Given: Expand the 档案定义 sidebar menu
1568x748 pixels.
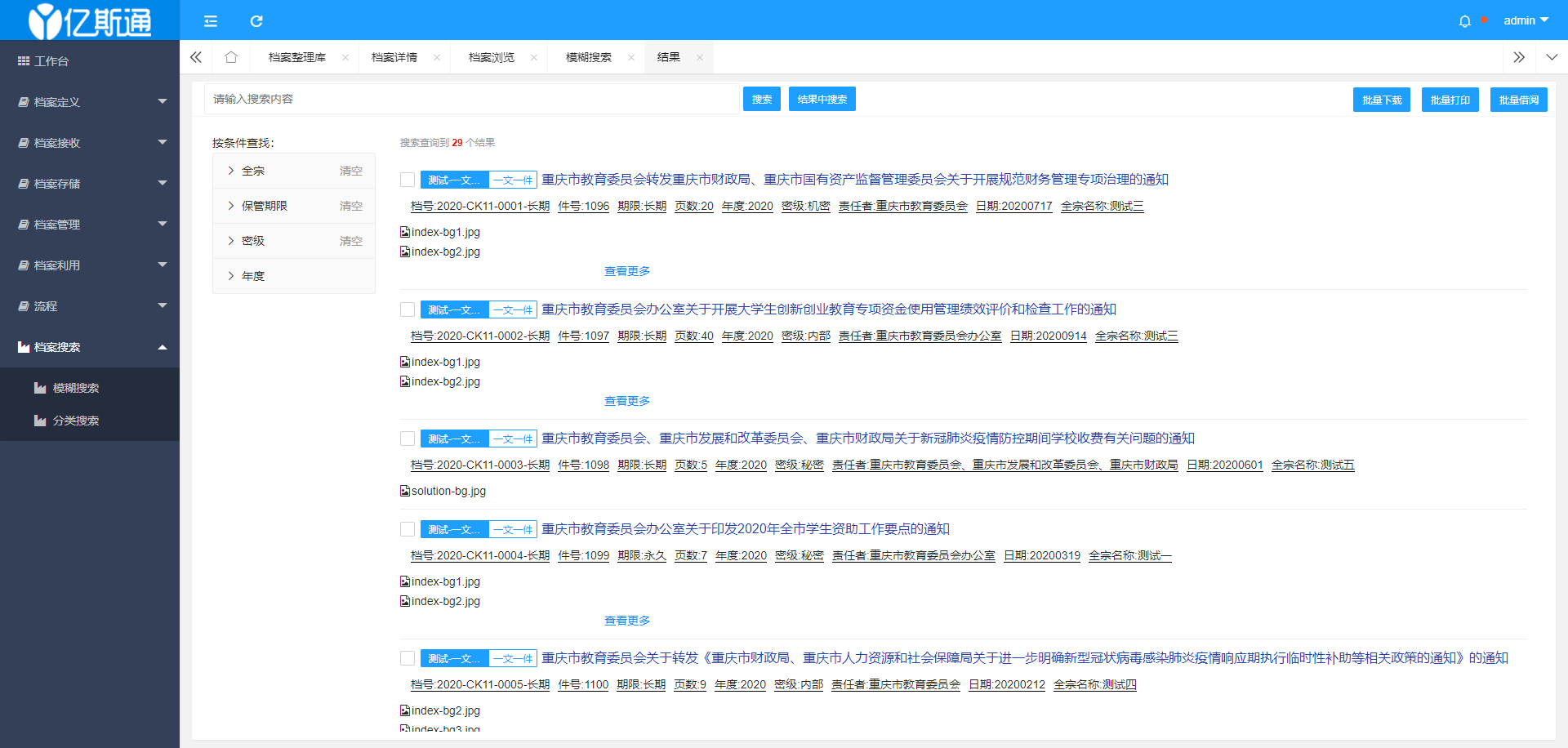Looking at the screenshot, I should [x=90, y=102].
